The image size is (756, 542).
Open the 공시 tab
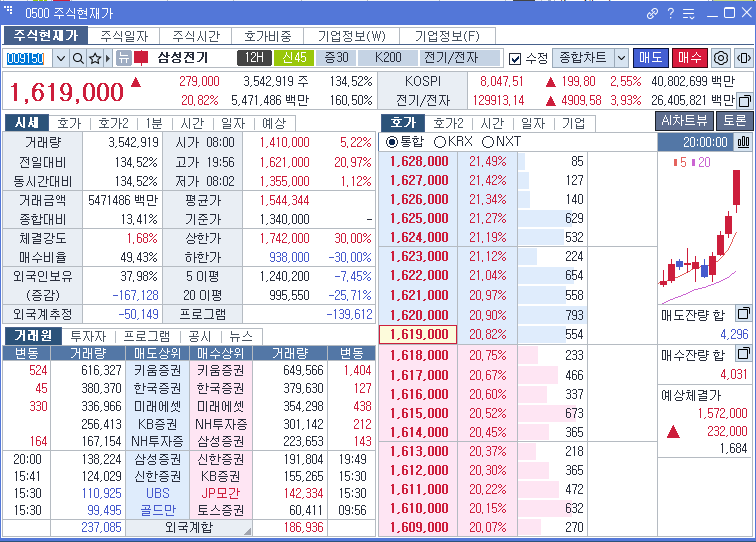(x=200, y=336)
